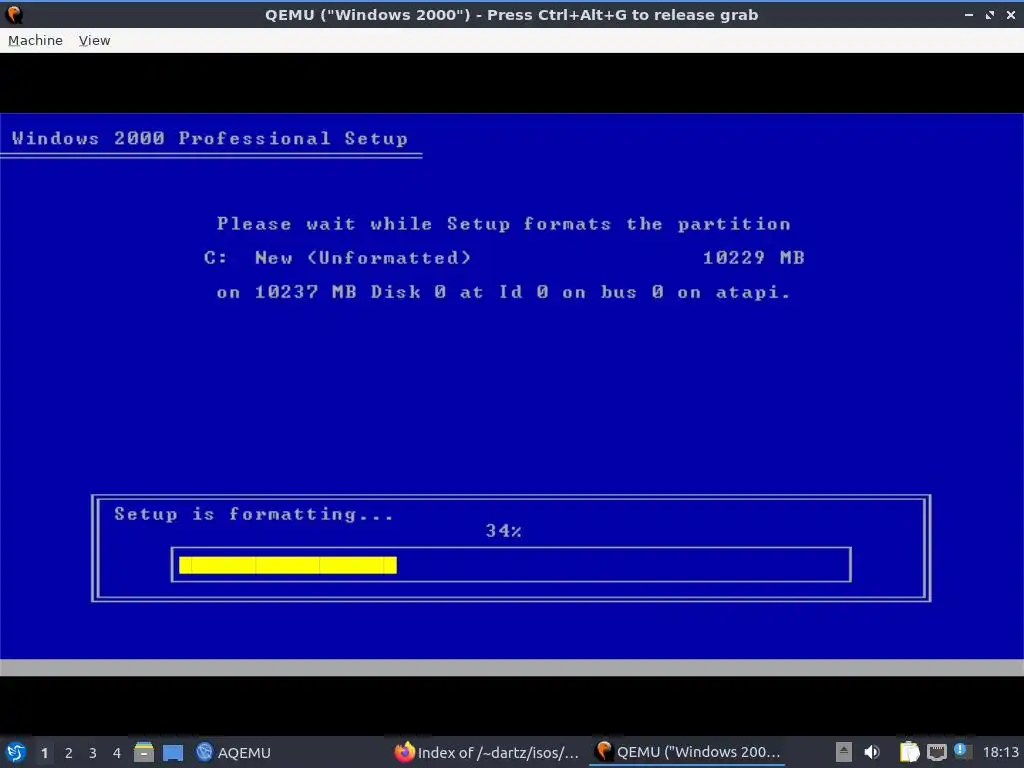Screen dimensions: 1024x768
Task: Click the QEMU logo in the title bar
Action: [14, 14]
